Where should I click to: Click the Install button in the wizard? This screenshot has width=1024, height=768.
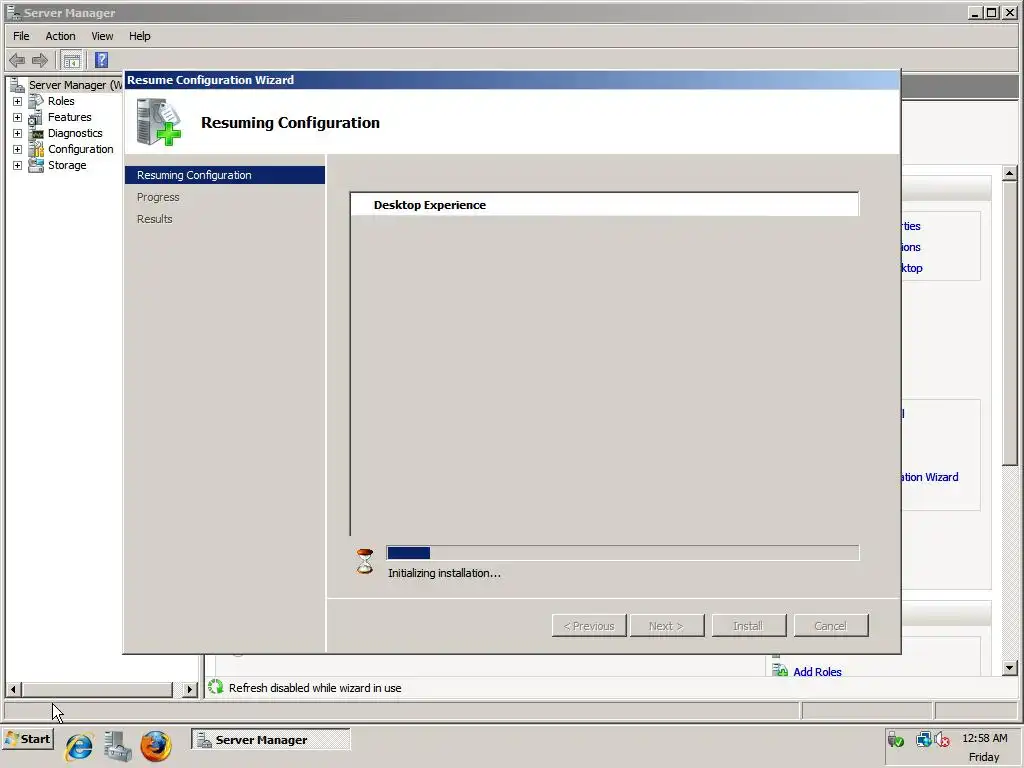(748, 626)
